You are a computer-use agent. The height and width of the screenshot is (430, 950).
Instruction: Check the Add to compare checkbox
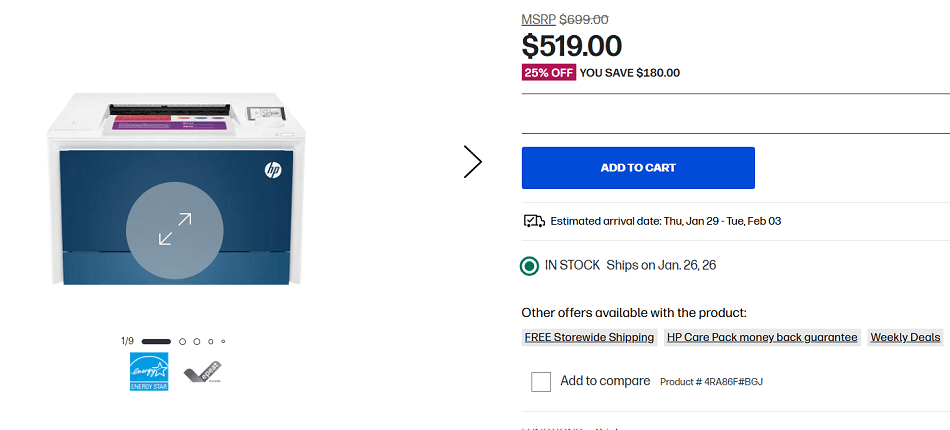click(541, 381)
